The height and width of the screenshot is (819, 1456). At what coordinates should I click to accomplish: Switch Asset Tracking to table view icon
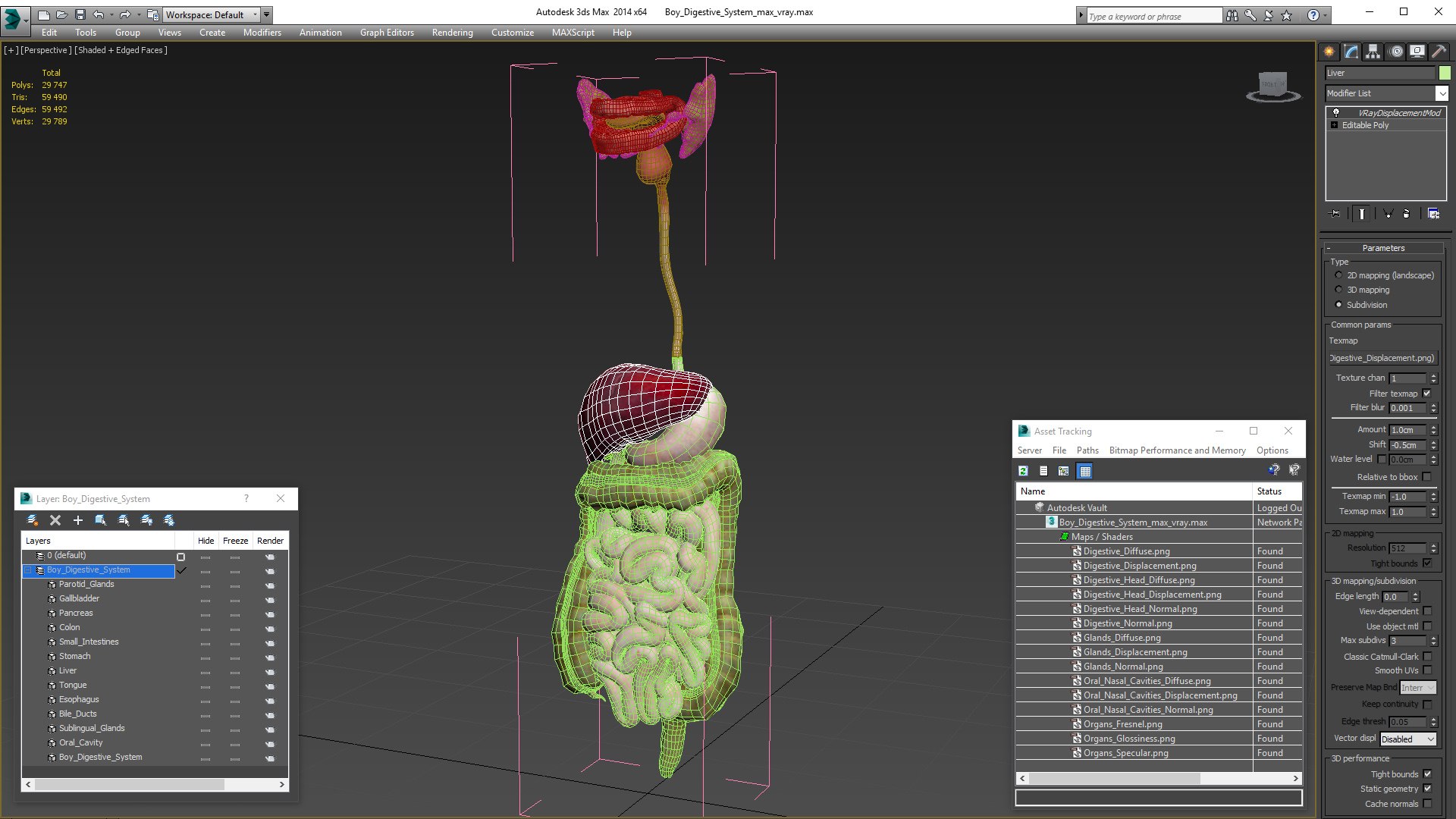click(x=1085, y=471)
